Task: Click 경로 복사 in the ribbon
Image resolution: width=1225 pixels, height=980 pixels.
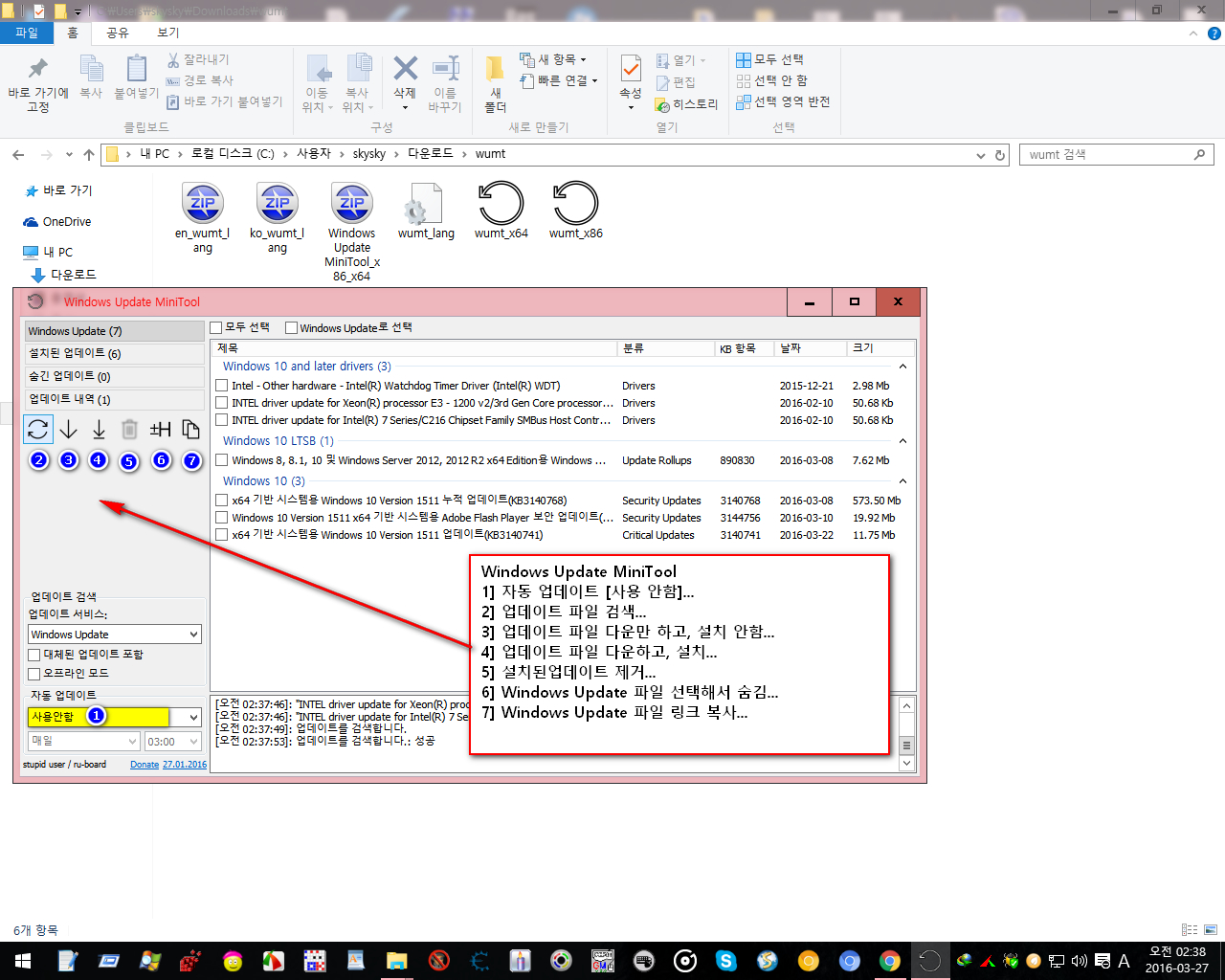Action: 200,81
